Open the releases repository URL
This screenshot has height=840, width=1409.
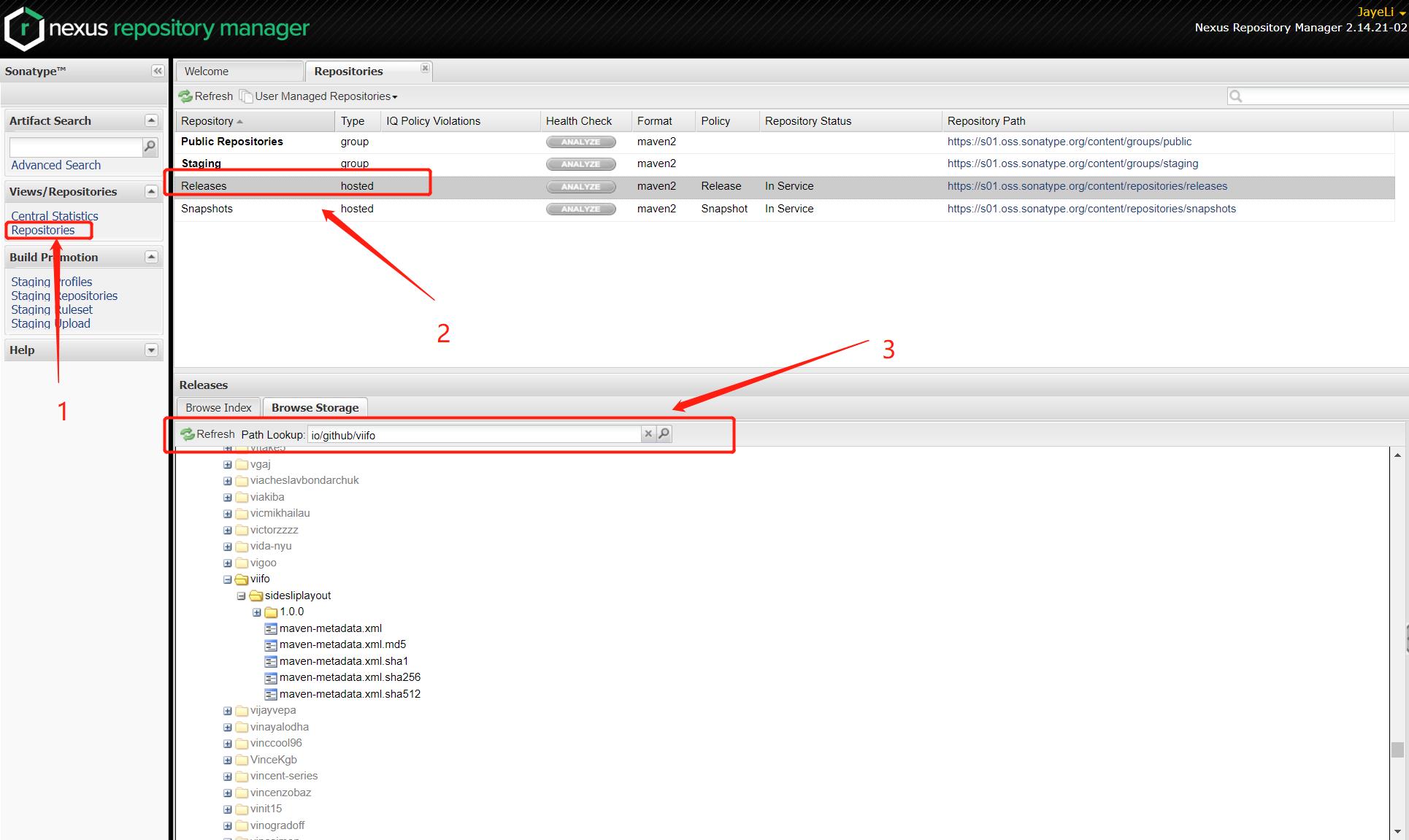[1087, 186]
